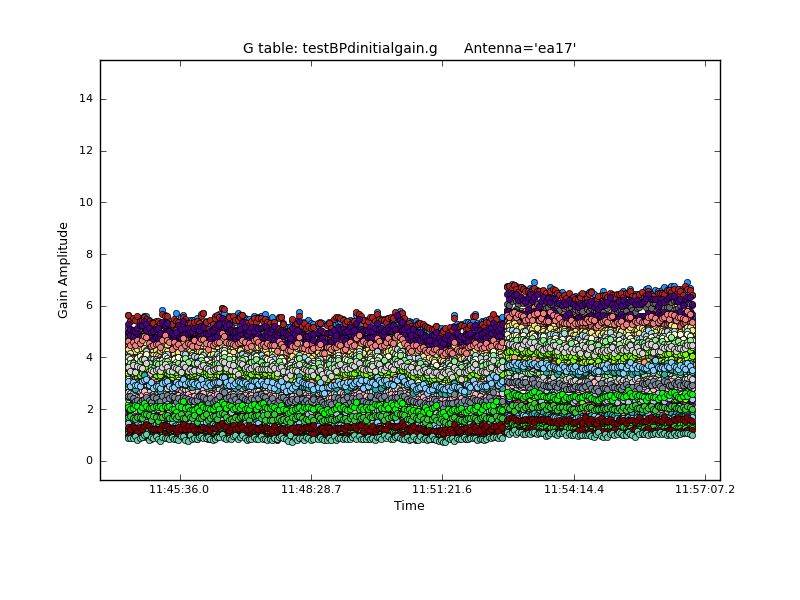The image size is (800, 600).
Task: Click the y-axis tick label 4
Action: [x=90, y=357]
